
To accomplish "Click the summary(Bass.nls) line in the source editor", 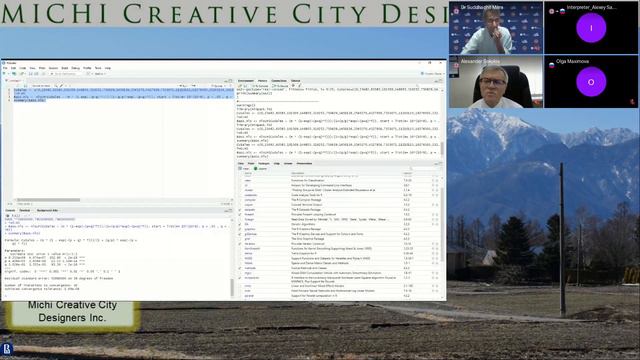I will pyautogui.click(x=29, y=100).
